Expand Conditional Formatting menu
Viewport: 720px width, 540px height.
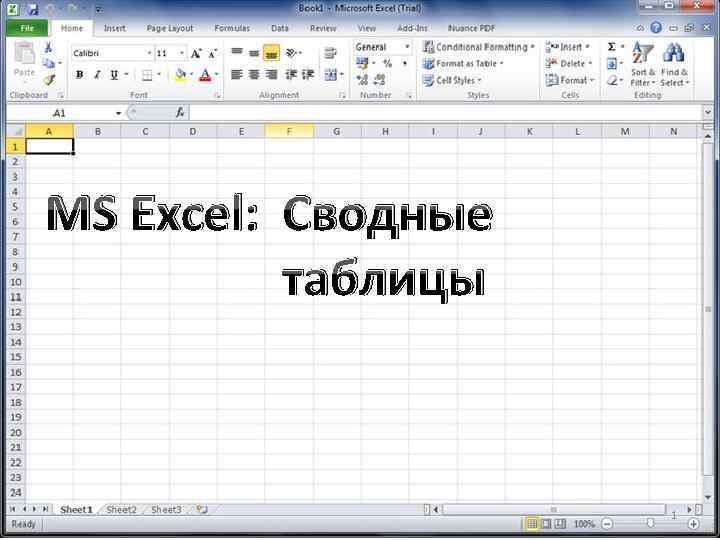(x=478, y=47)
